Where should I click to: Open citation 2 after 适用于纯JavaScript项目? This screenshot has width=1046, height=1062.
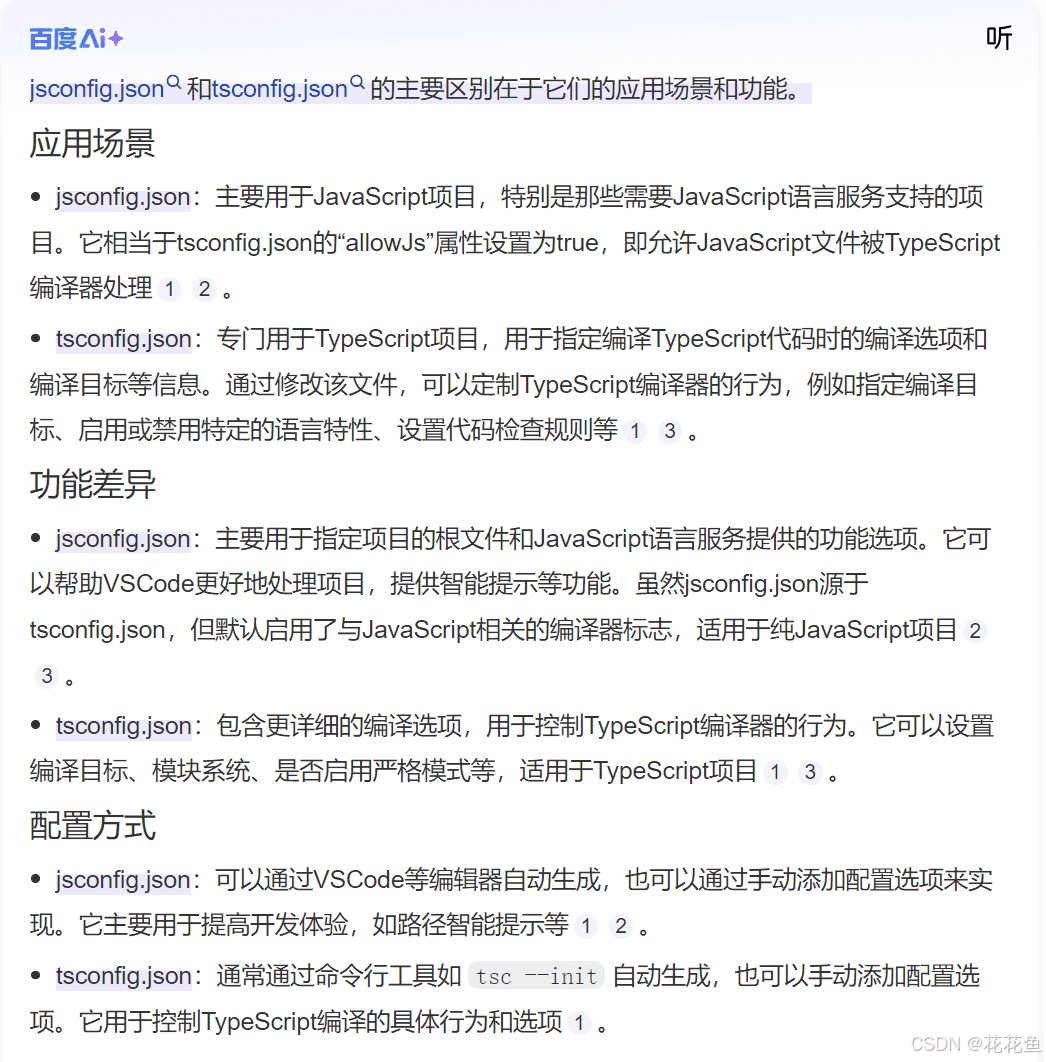pyautogui.click(x=975, y=631)
